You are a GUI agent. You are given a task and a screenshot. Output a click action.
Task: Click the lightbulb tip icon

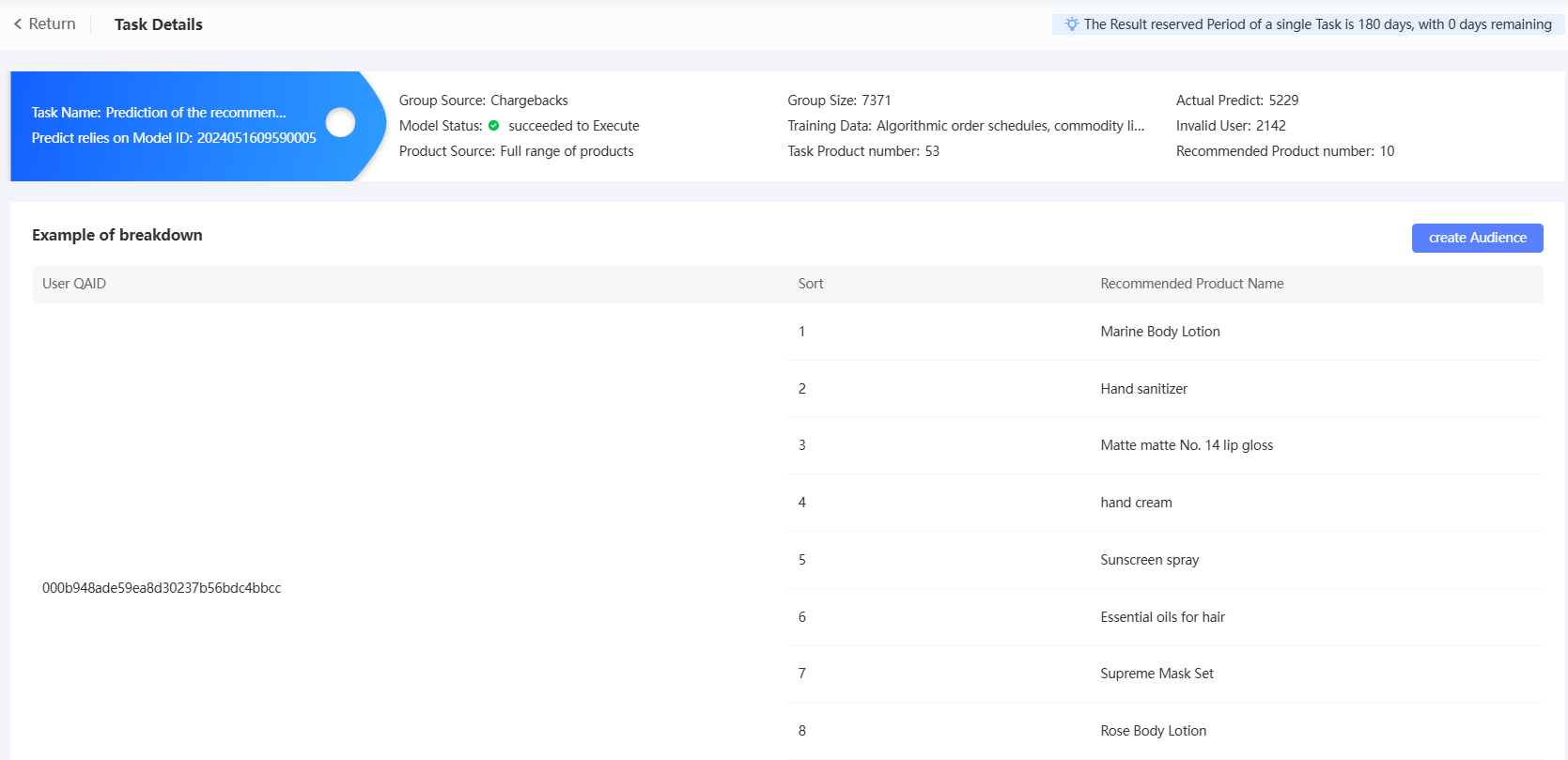click(x=1071, y=24)
